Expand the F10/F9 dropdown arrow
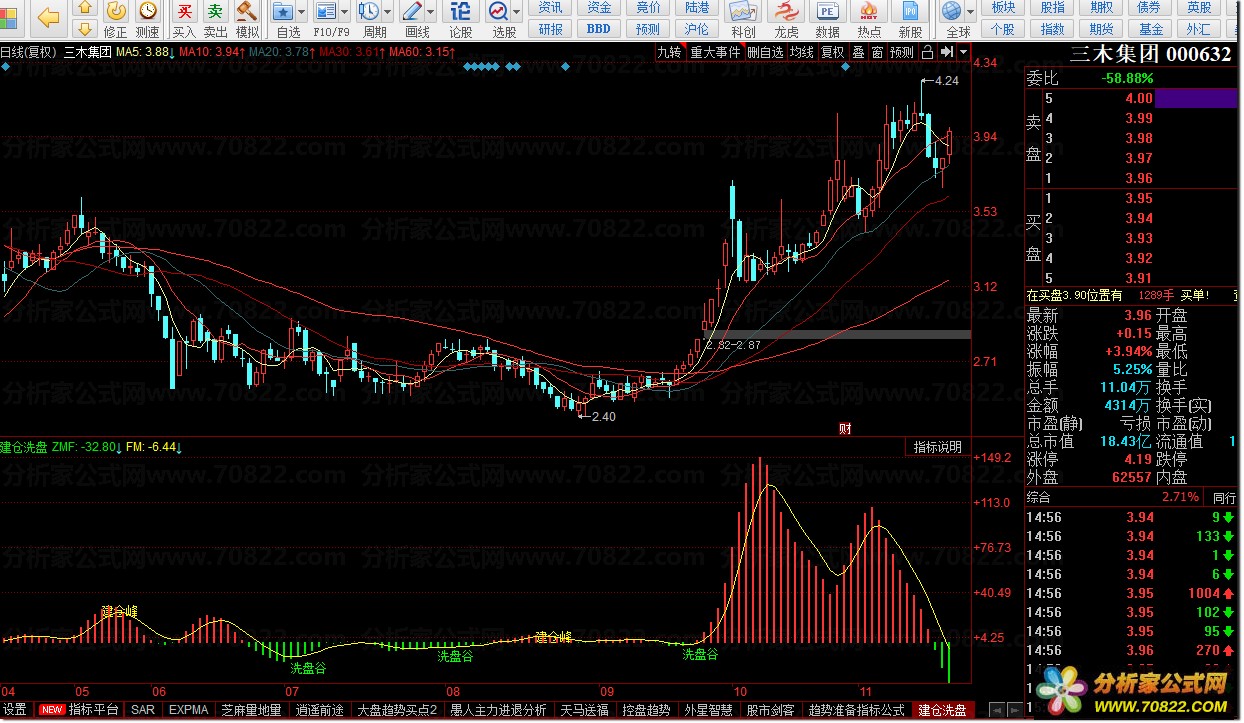The width and height of the screenshot is (1244, 723). tap(345, 13)
